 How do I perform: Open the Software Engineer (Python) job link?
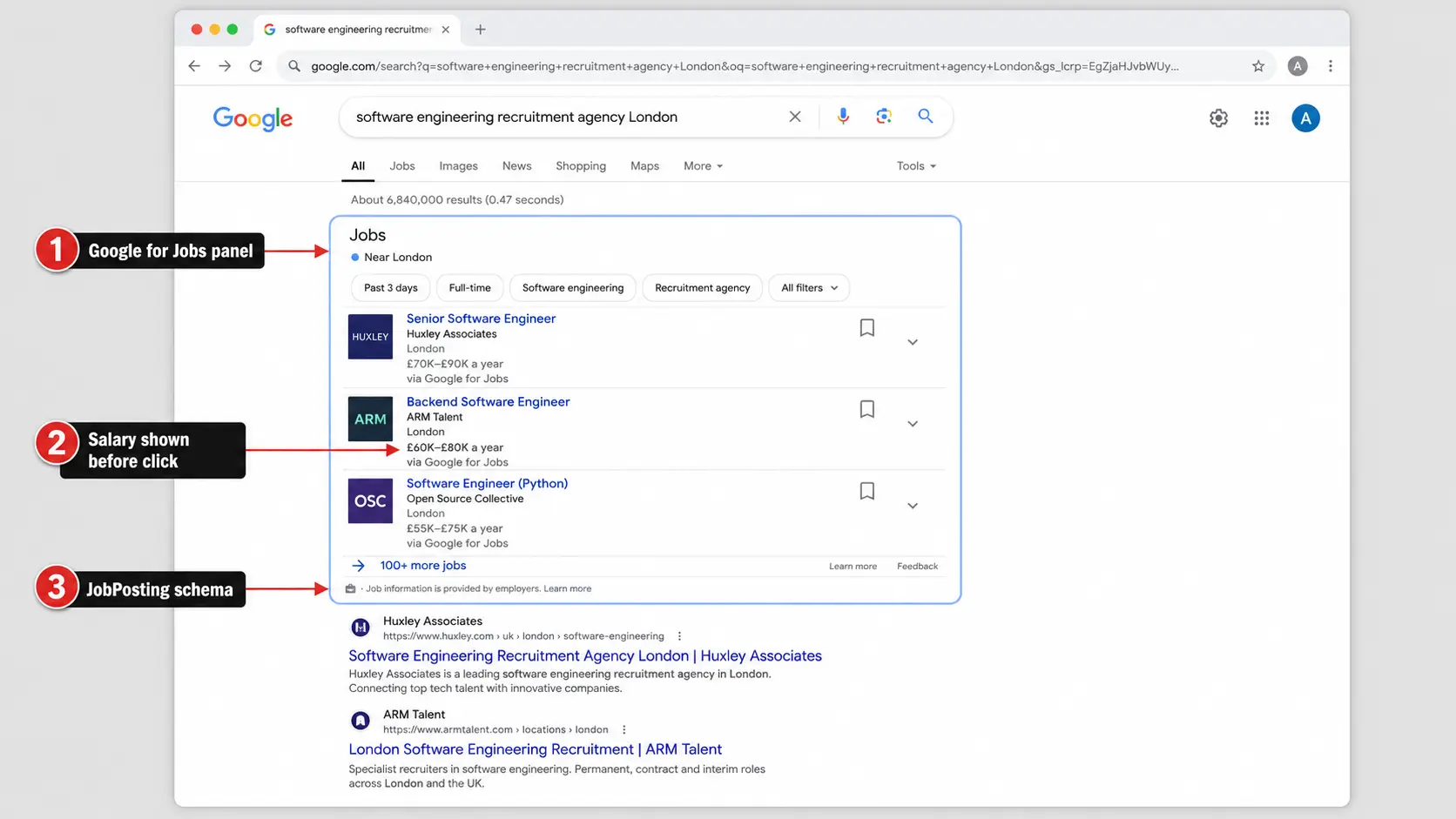(x=487, y=484)
